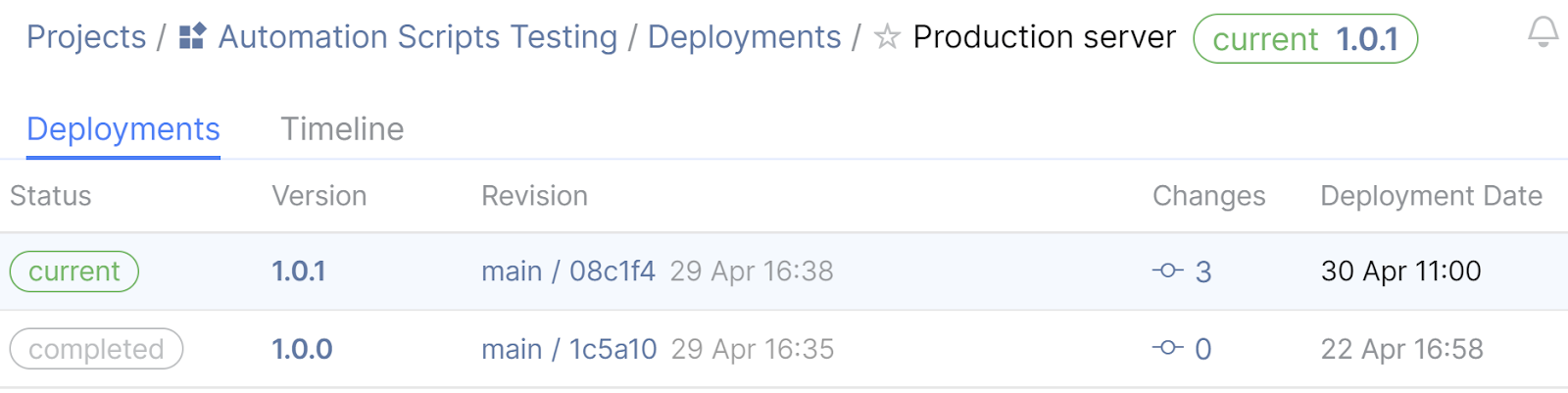Open version 1.0.1 deployment

pyautogui.click(x=299, y=271)
